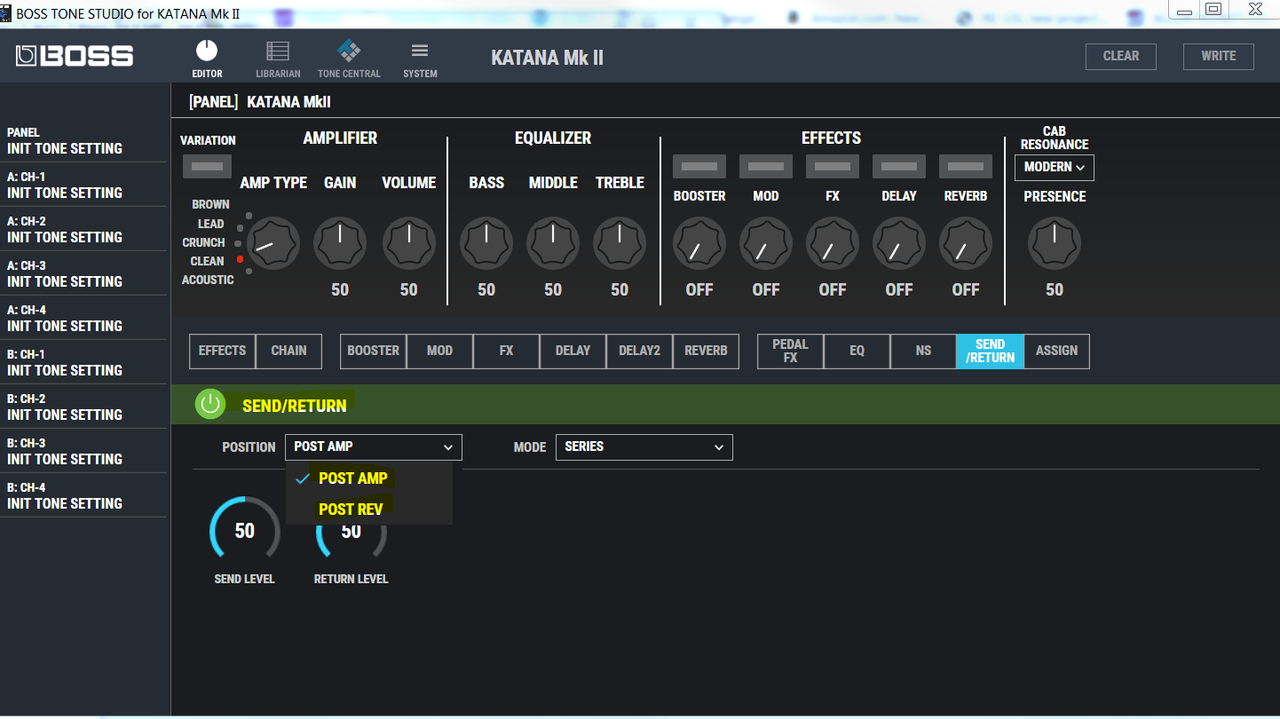
Task: Select patch B: CH-3
Action: click(85, 451)
